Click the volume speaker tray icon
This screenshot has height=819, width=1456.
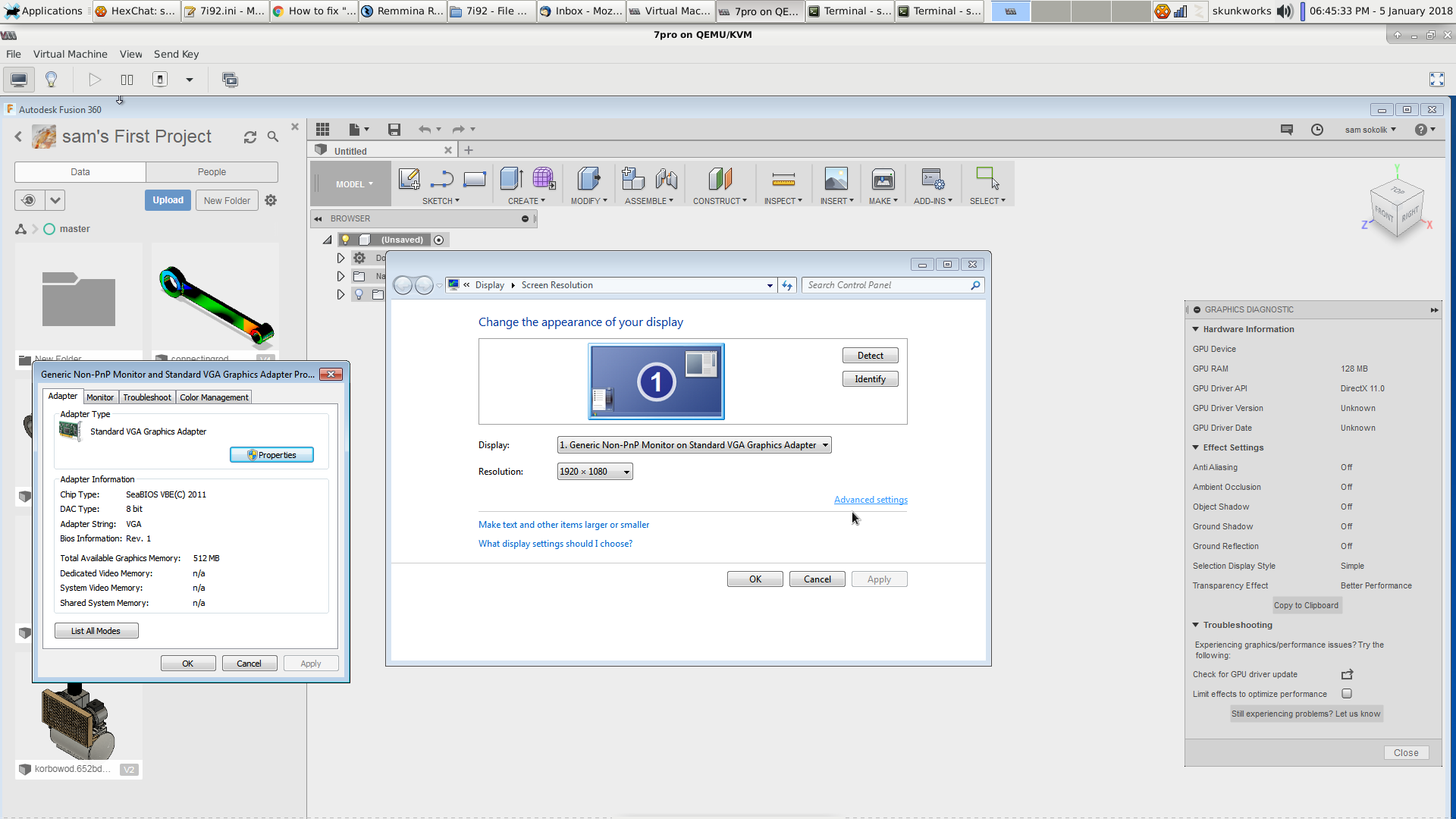pyautogui.click(x=1284, y=11)
